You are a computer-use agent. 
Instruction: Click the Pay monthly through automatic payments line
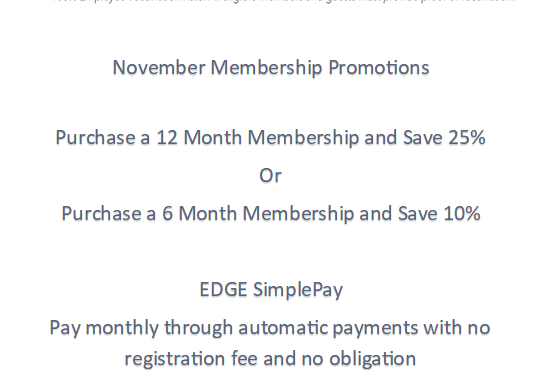click(x=270, y=328)
